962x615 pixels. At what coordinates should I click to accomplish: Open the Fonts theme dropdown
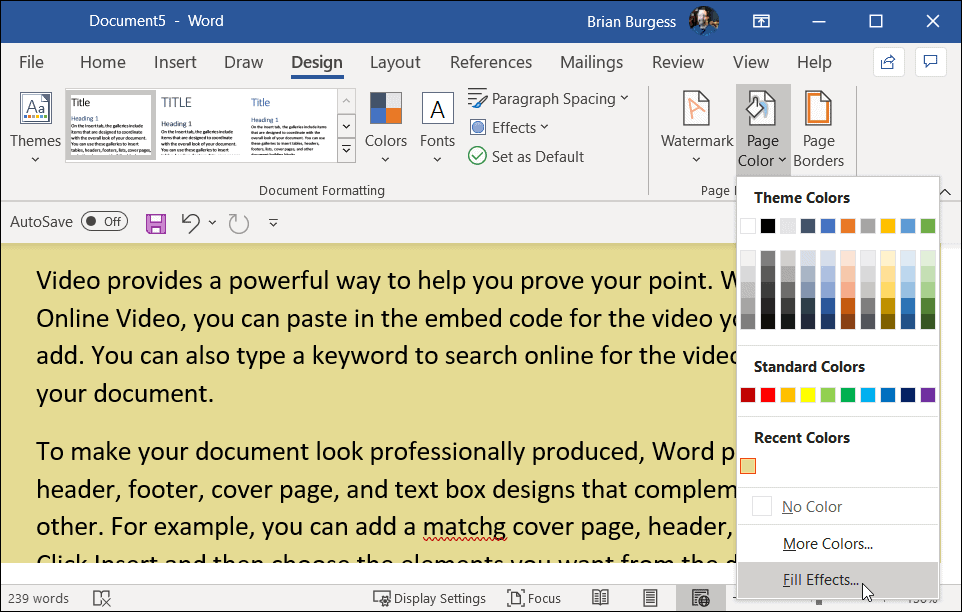437,127
